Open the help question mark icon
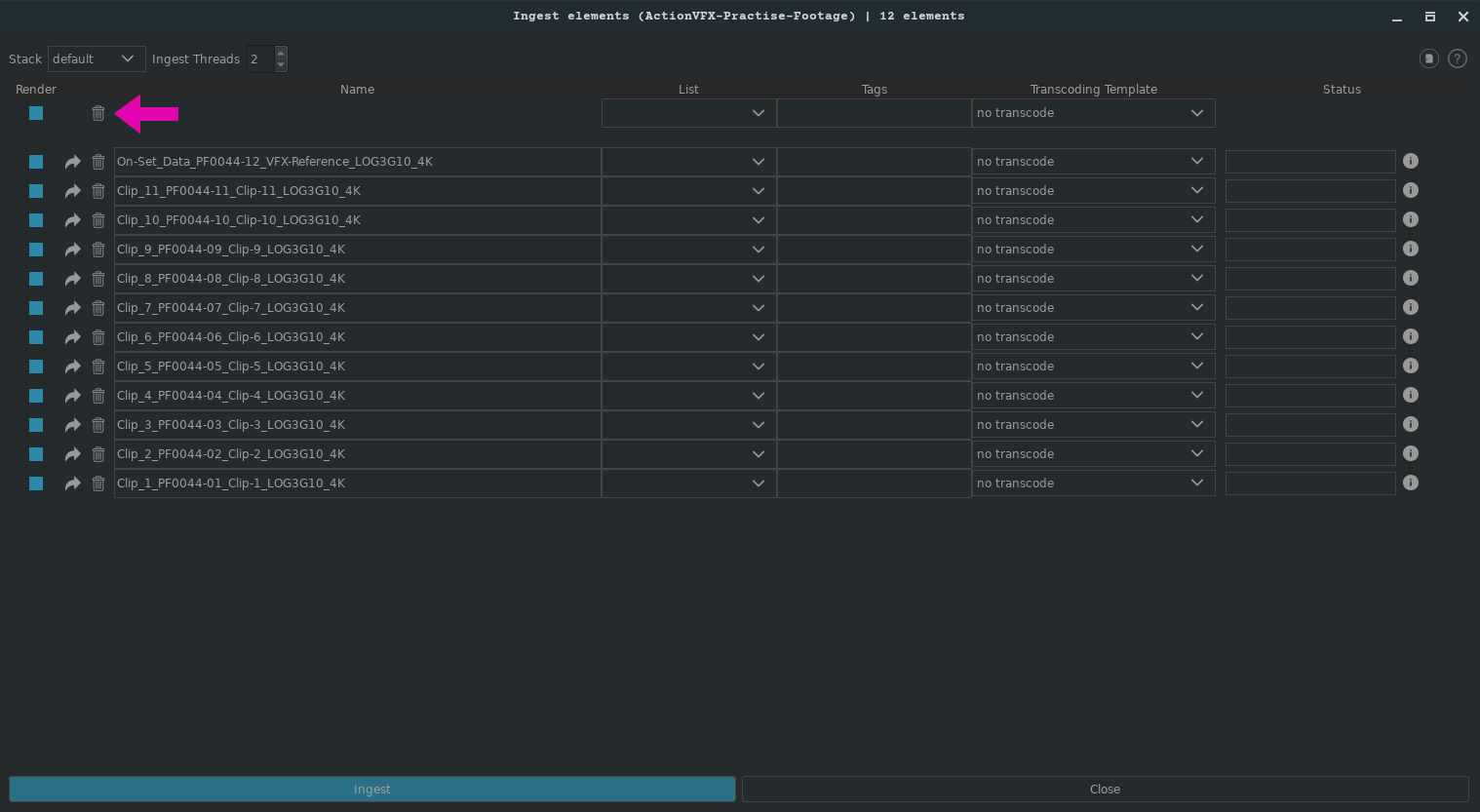Viewport: 1480px width, 812px height. click(1457, 58)
